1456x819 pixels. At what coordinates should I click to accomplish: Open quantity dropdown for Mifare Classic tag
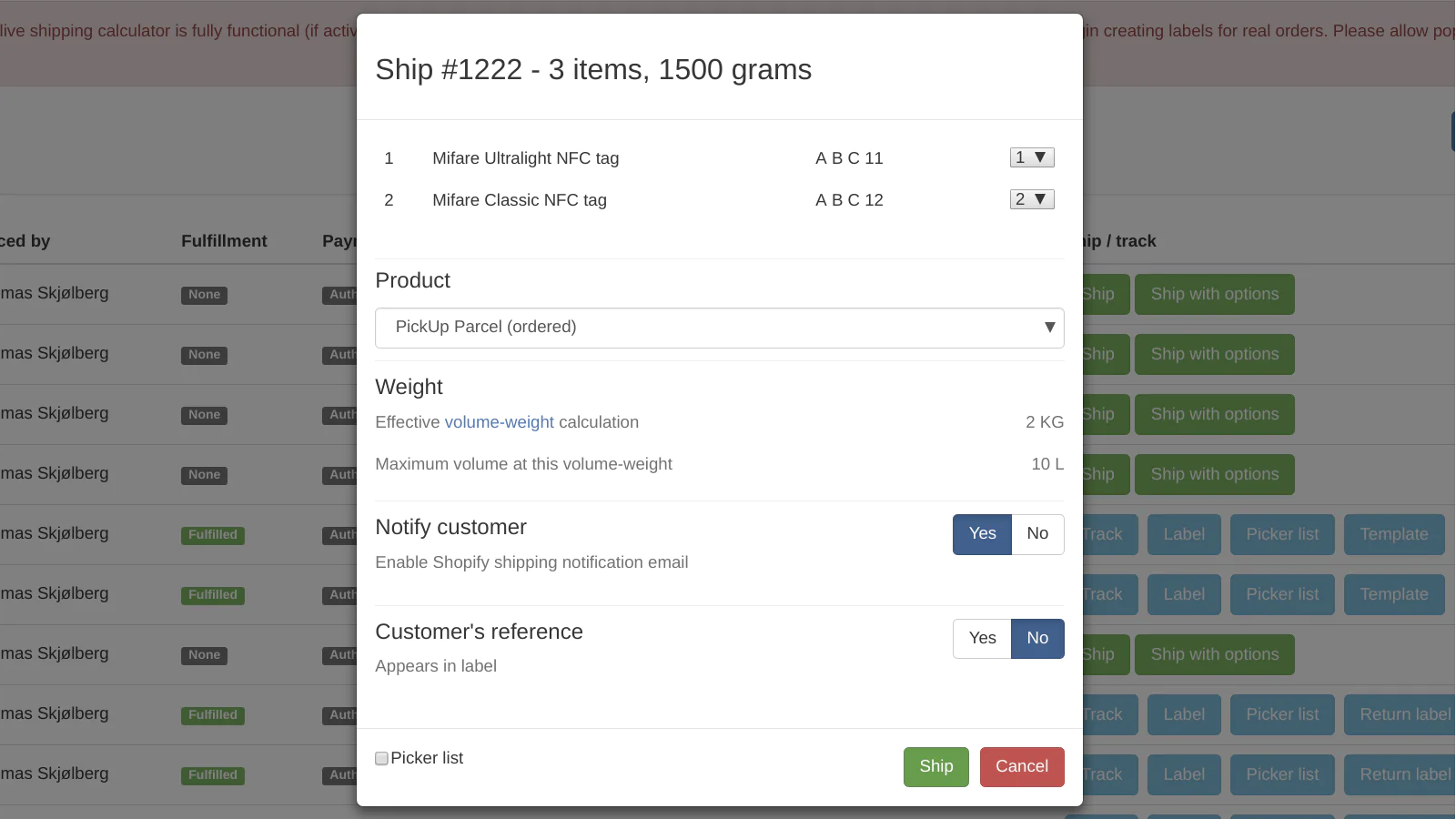click(x=1031, y=199)
